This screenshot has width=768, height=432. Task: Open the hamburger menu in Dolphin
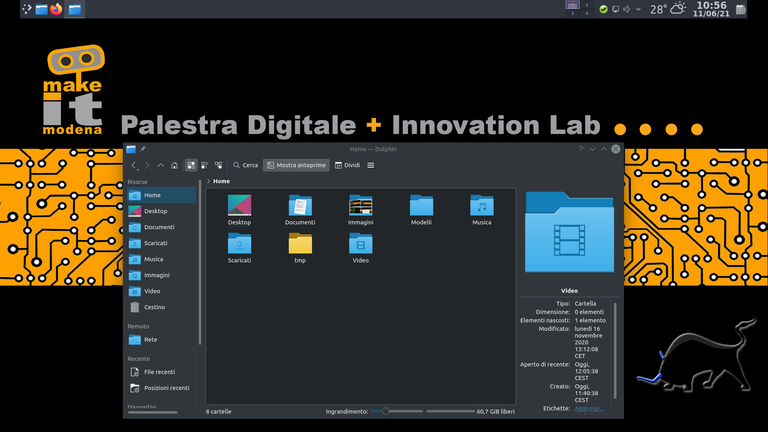click(371, 165)
